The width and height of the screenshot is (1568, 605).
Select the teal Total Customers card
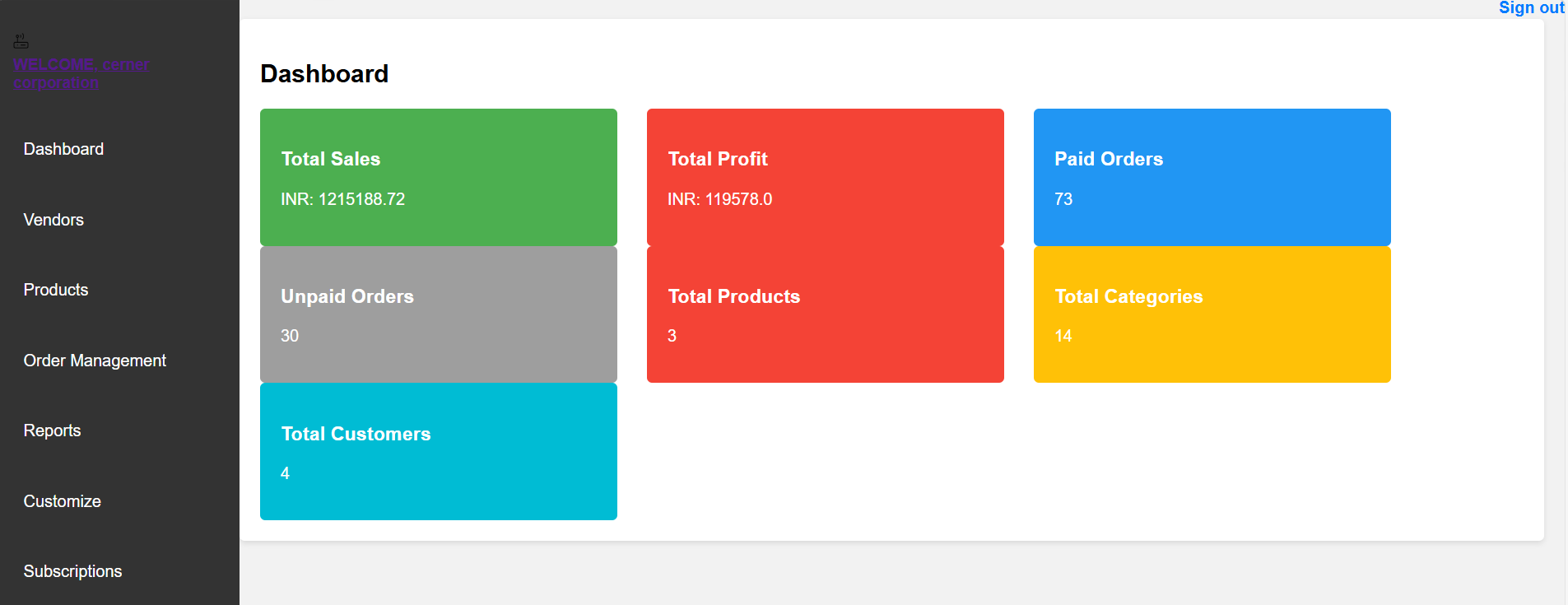[x=438, y=451]
